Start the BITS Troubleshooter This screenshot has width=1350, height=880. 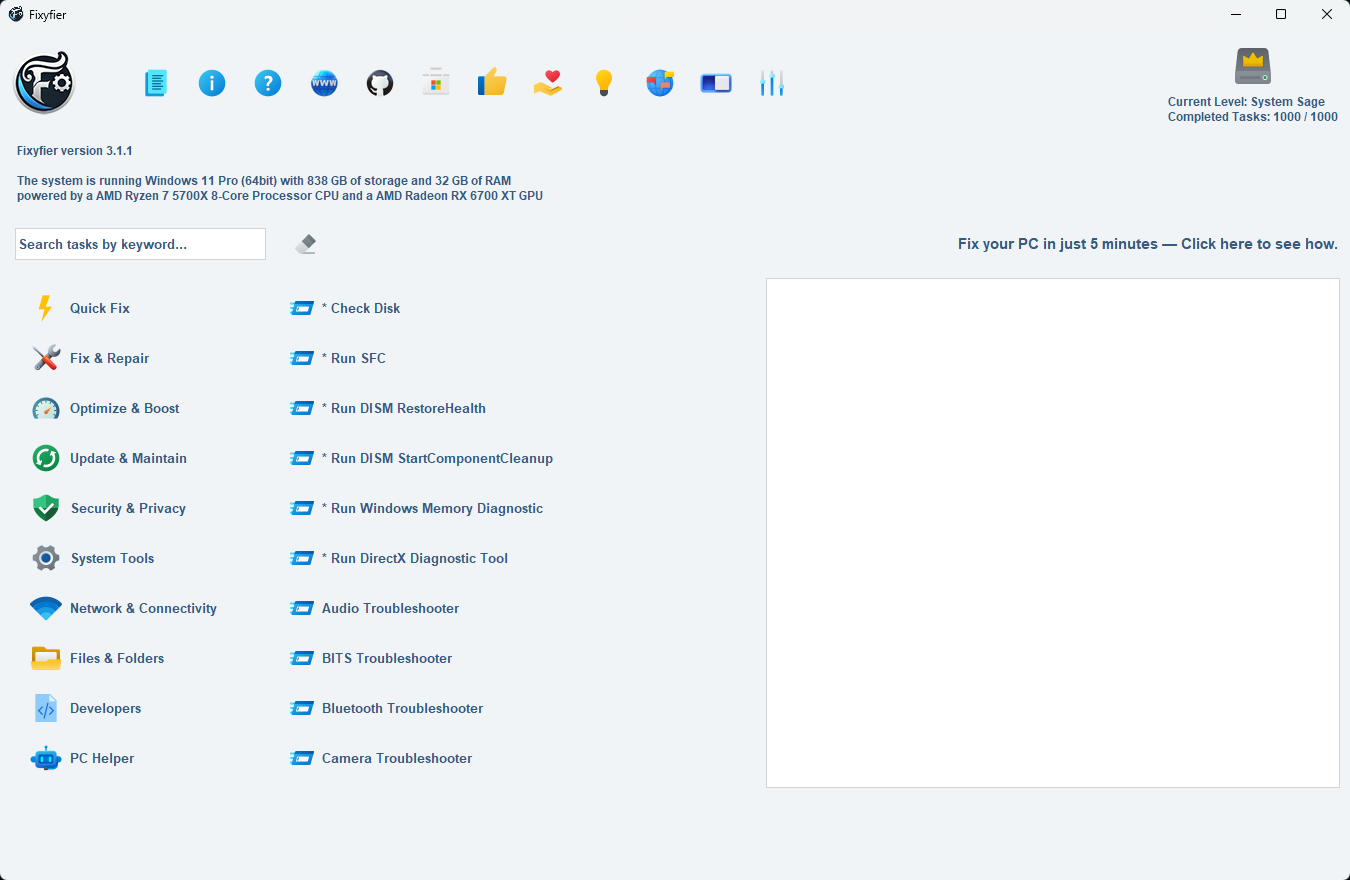pos(371,658)
